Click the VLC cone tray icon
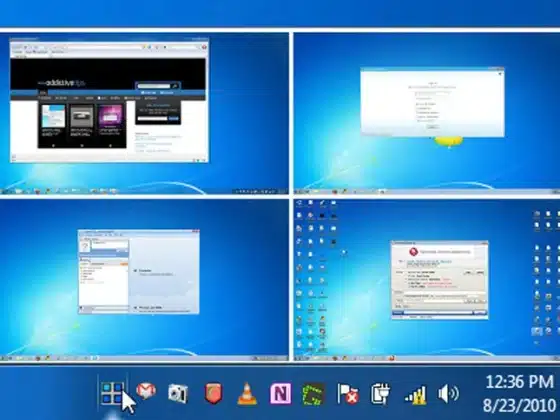This screenshot has width=560, height=420. click(247, 394)
